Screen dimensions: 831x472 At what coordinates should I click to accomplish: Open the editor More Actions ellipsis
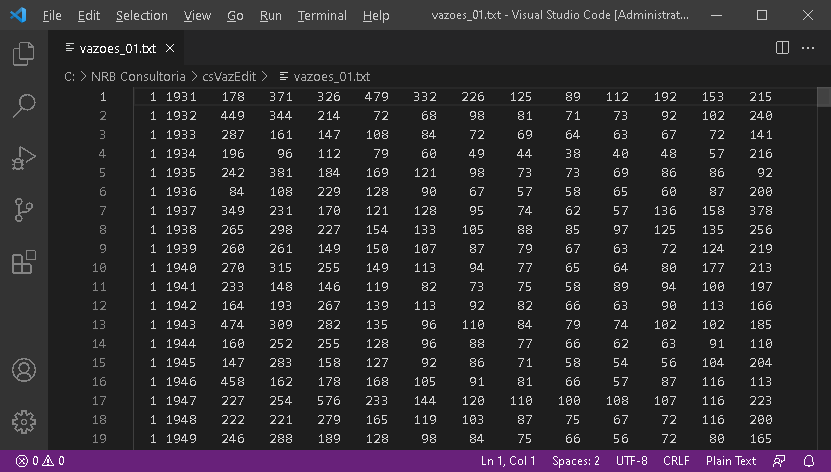[x=808, y=48]
